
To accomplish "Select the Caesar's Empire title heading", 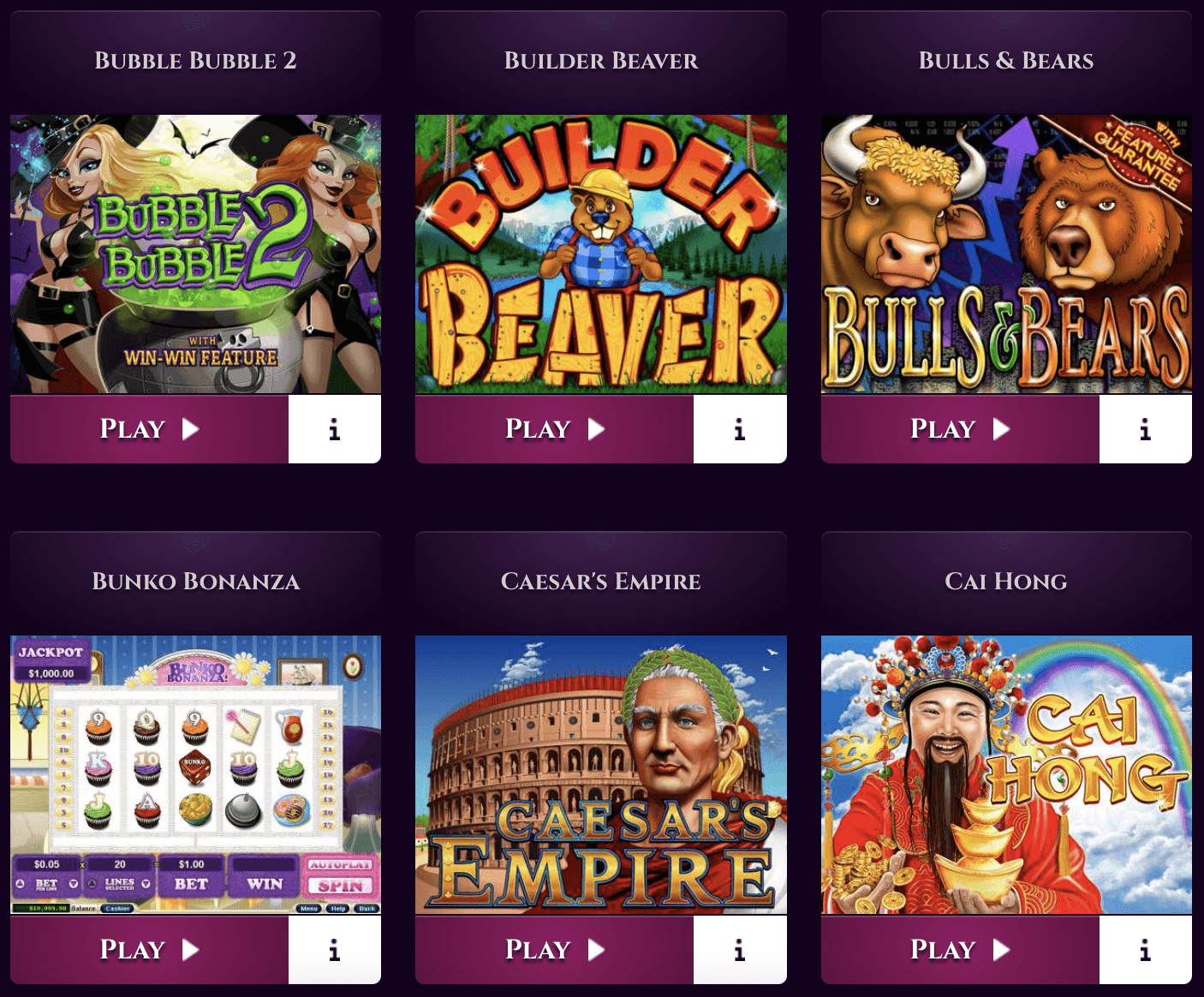I will (601, 582).
